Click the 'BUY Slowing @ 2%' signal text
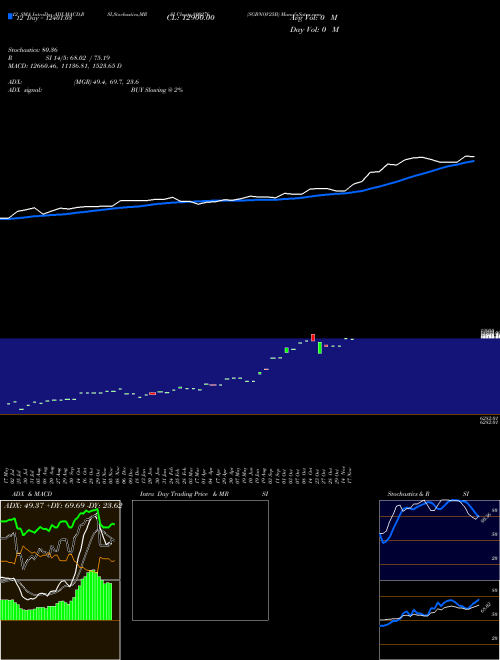 [x=157, y=90]
